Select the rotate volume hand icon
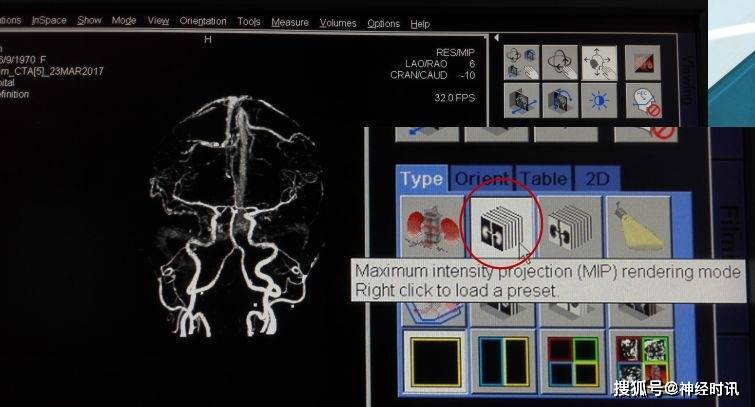Viewport: 755px width, 407px height. pyautogui.click(x=563, y=62)
